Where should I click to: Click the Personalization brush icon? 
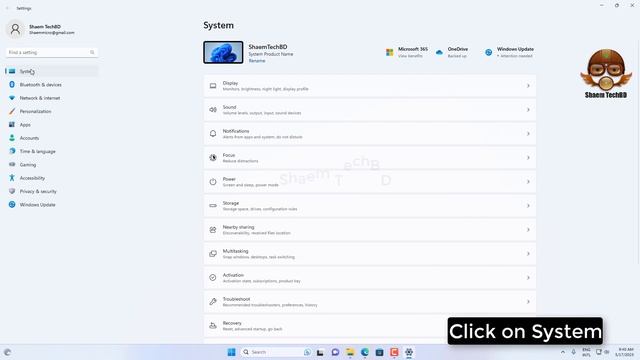(x=12, y=111)
